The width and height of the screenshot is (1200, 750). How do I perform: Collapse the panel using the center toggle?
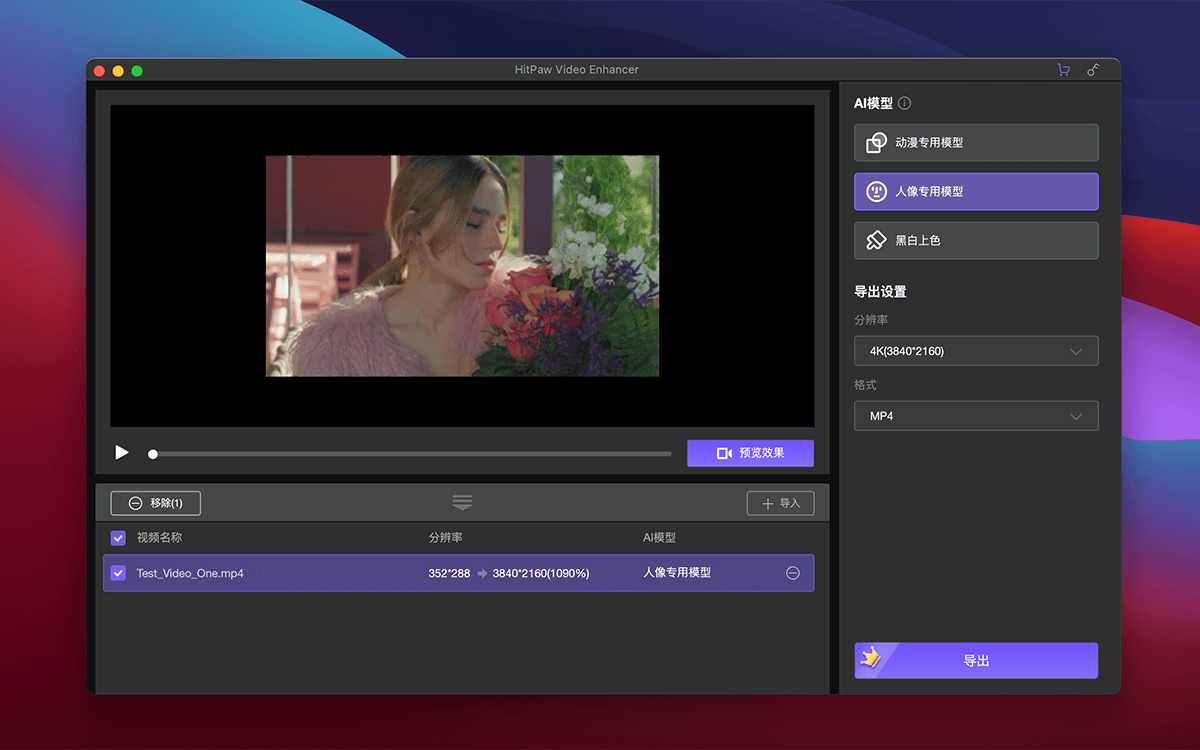click(x=462, y=502)
